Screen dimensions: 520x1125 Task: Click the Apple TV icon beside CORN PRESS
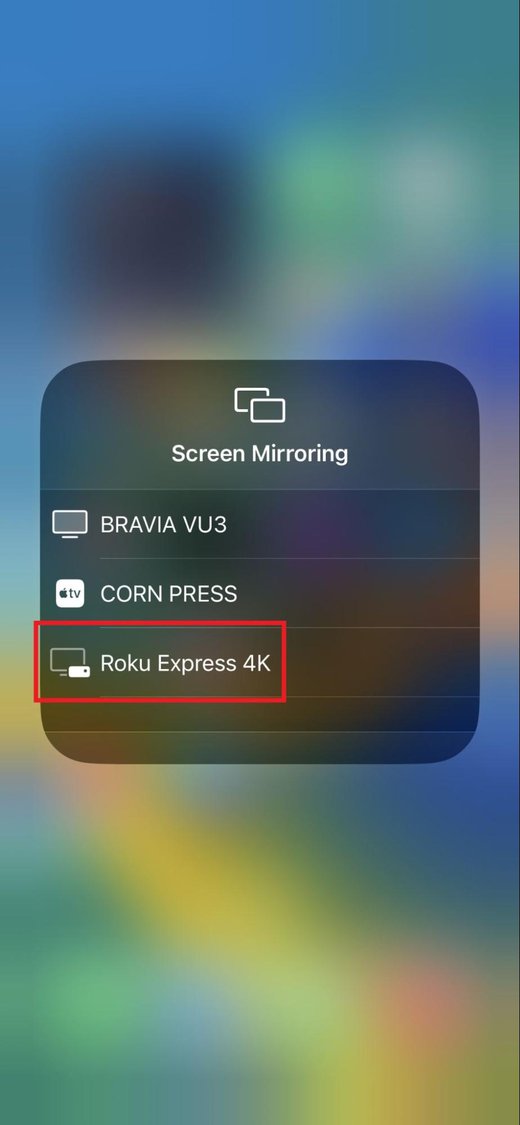[70, 593]
